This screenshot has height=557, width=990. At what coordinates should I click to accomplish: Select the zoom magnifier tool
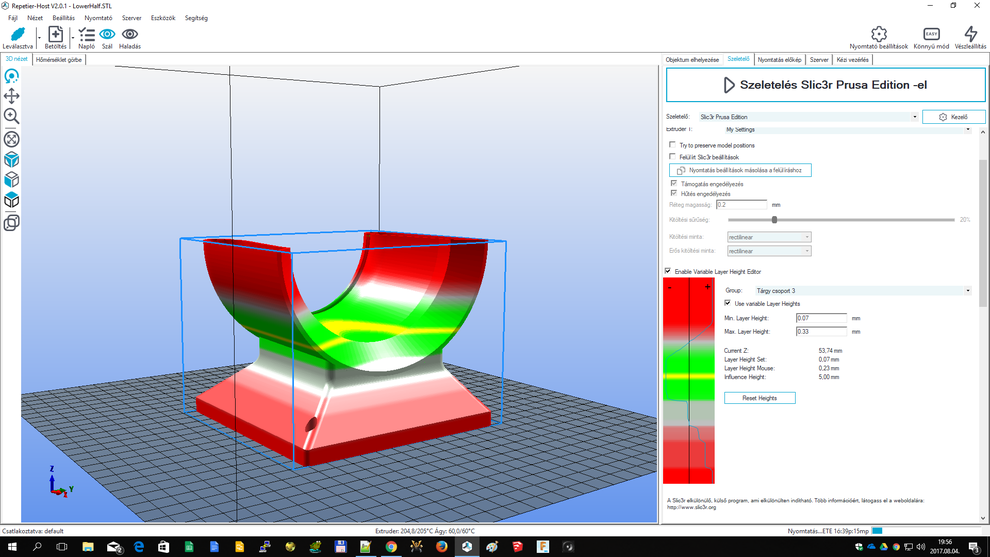coord(12,116)
